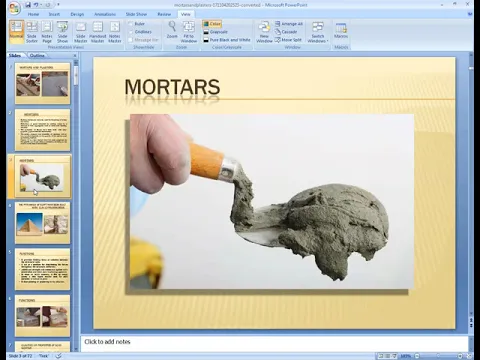Save via the quick access toolbar icon
The image size is (480, 360).
click(28, 5)
